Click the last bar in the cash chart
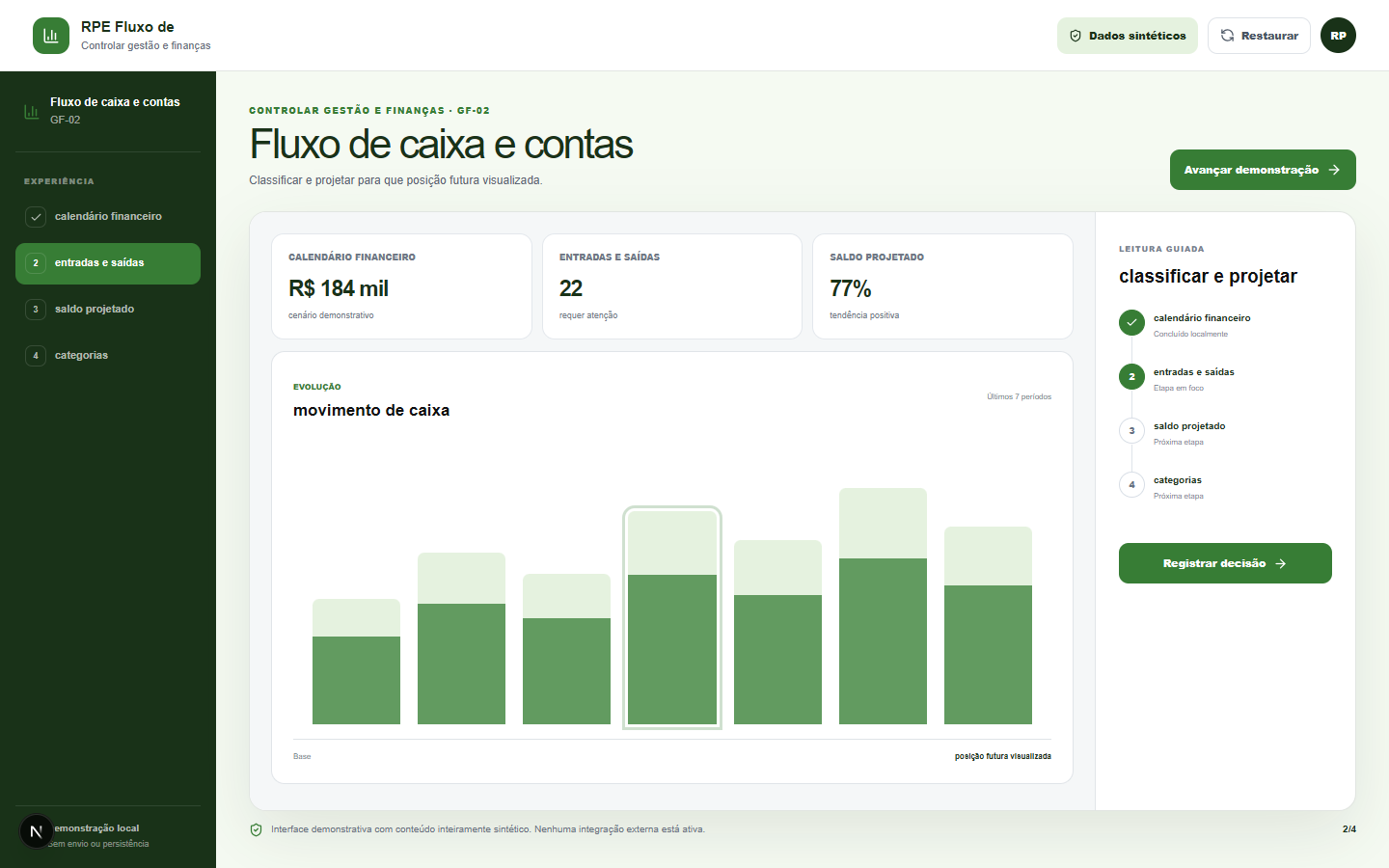Viewport: 1389px width, 868px height. tap(988, 626)
